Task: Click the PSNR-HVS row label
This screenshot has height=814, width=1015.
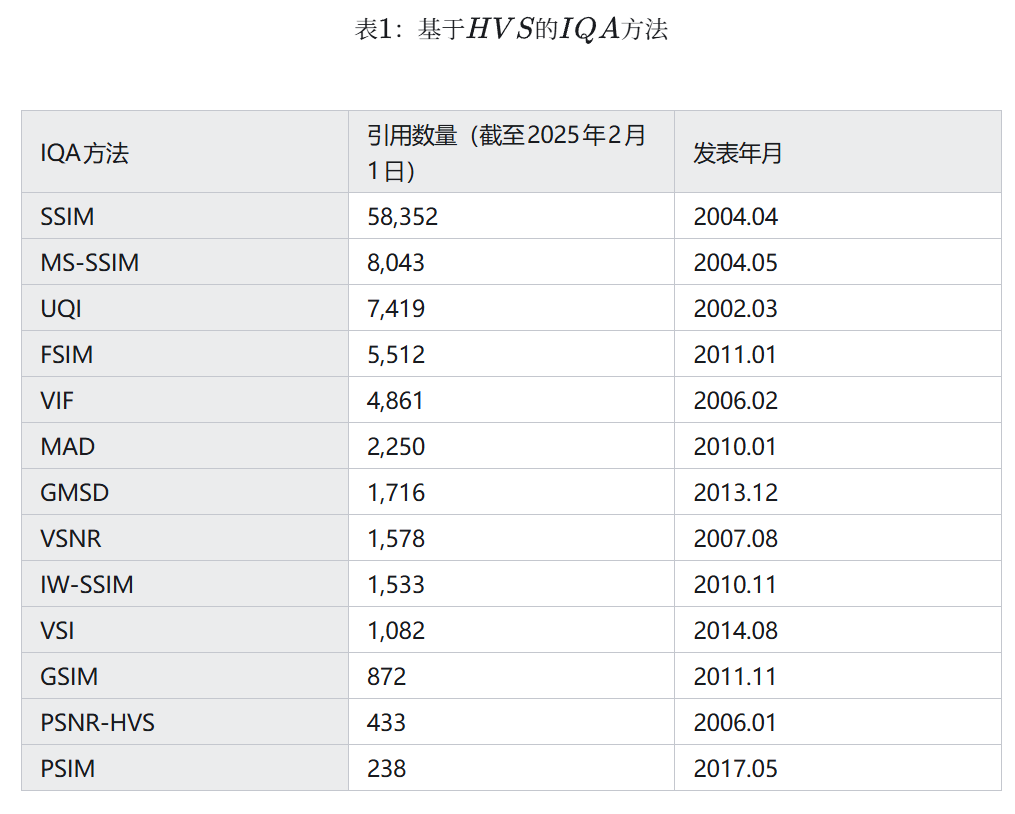Action: (x=98, y=723)
